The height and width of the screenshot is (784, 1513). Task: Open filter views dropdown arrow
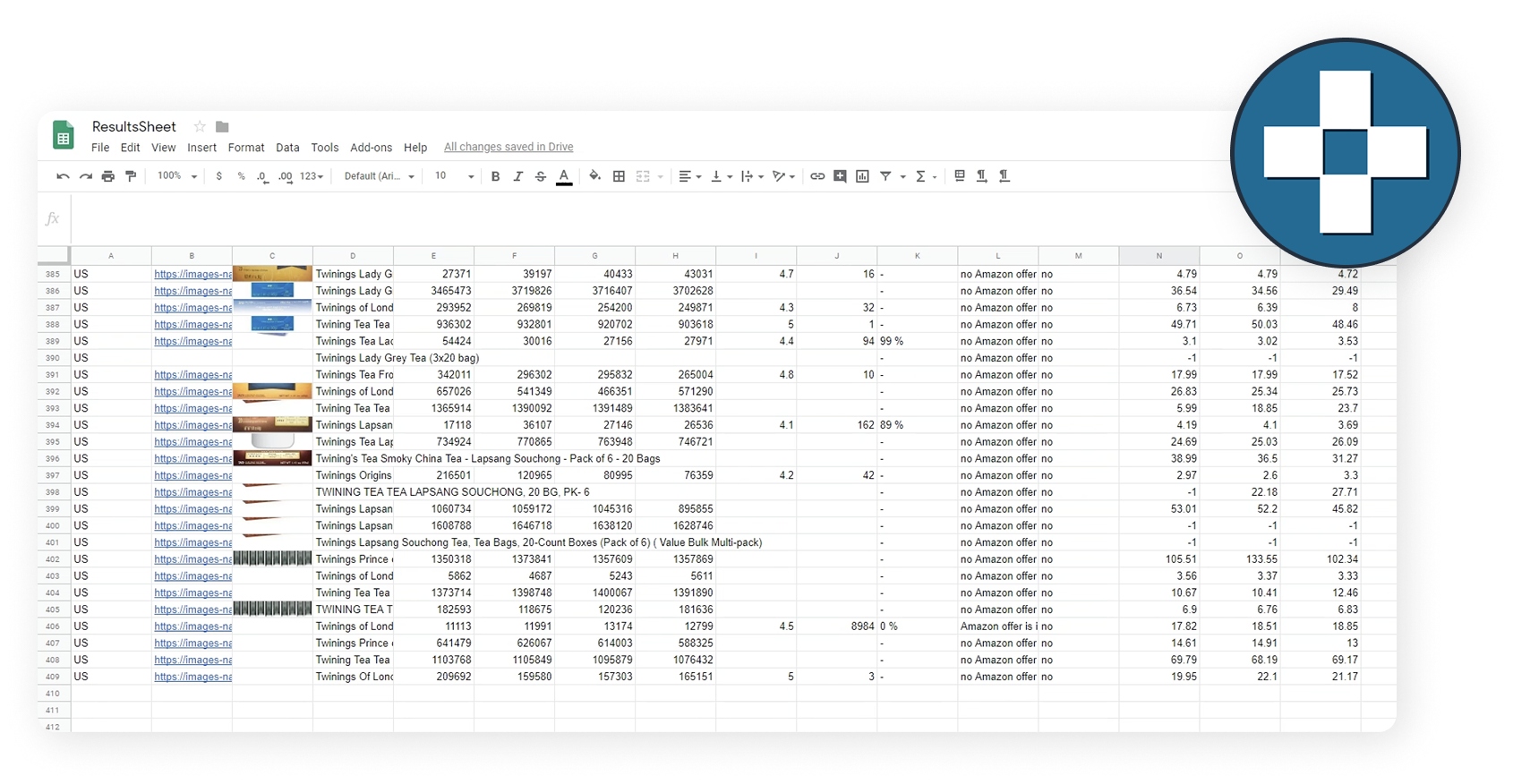902,177
